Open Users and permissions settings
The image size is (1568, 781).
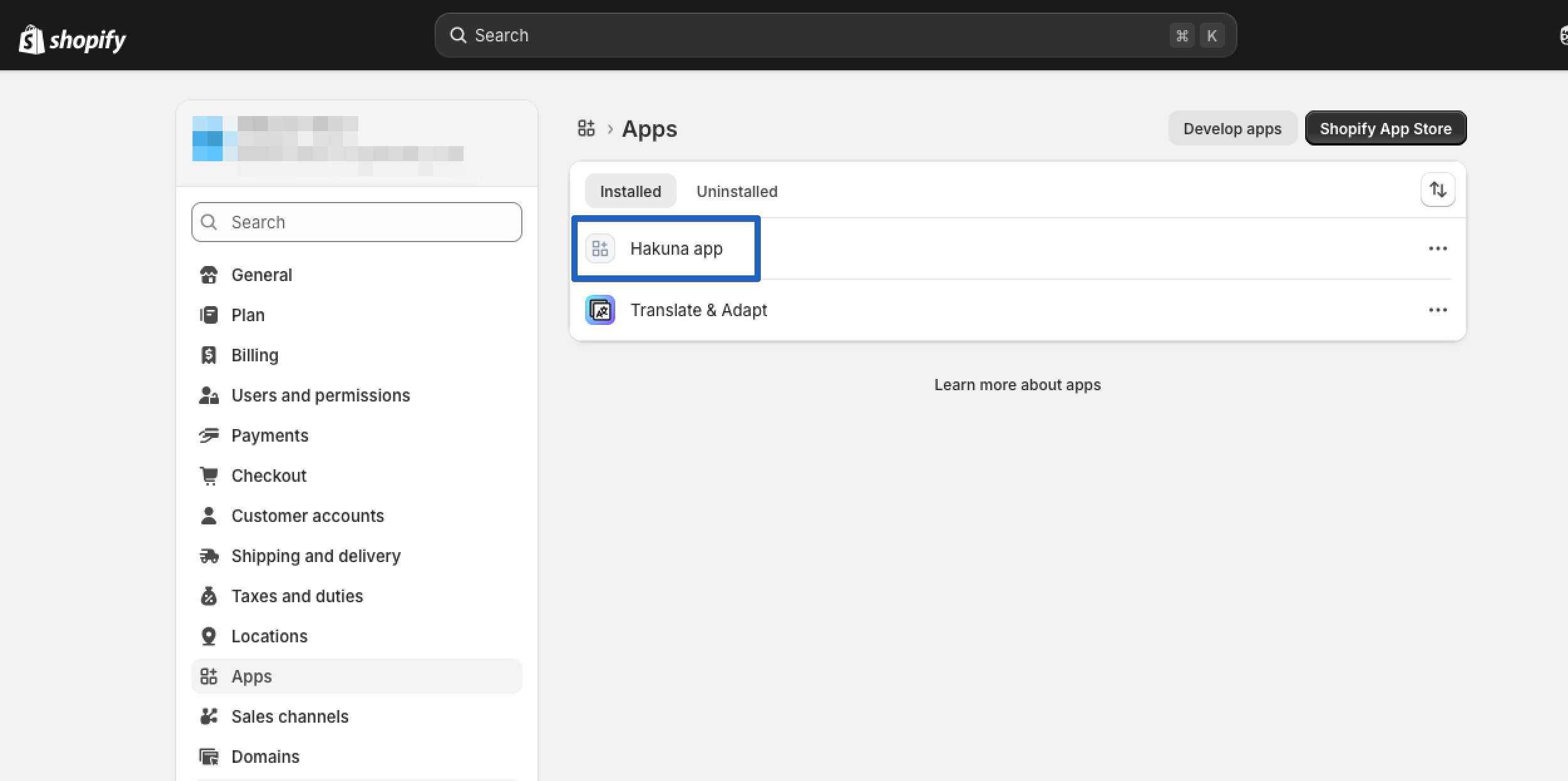[320, 395]
